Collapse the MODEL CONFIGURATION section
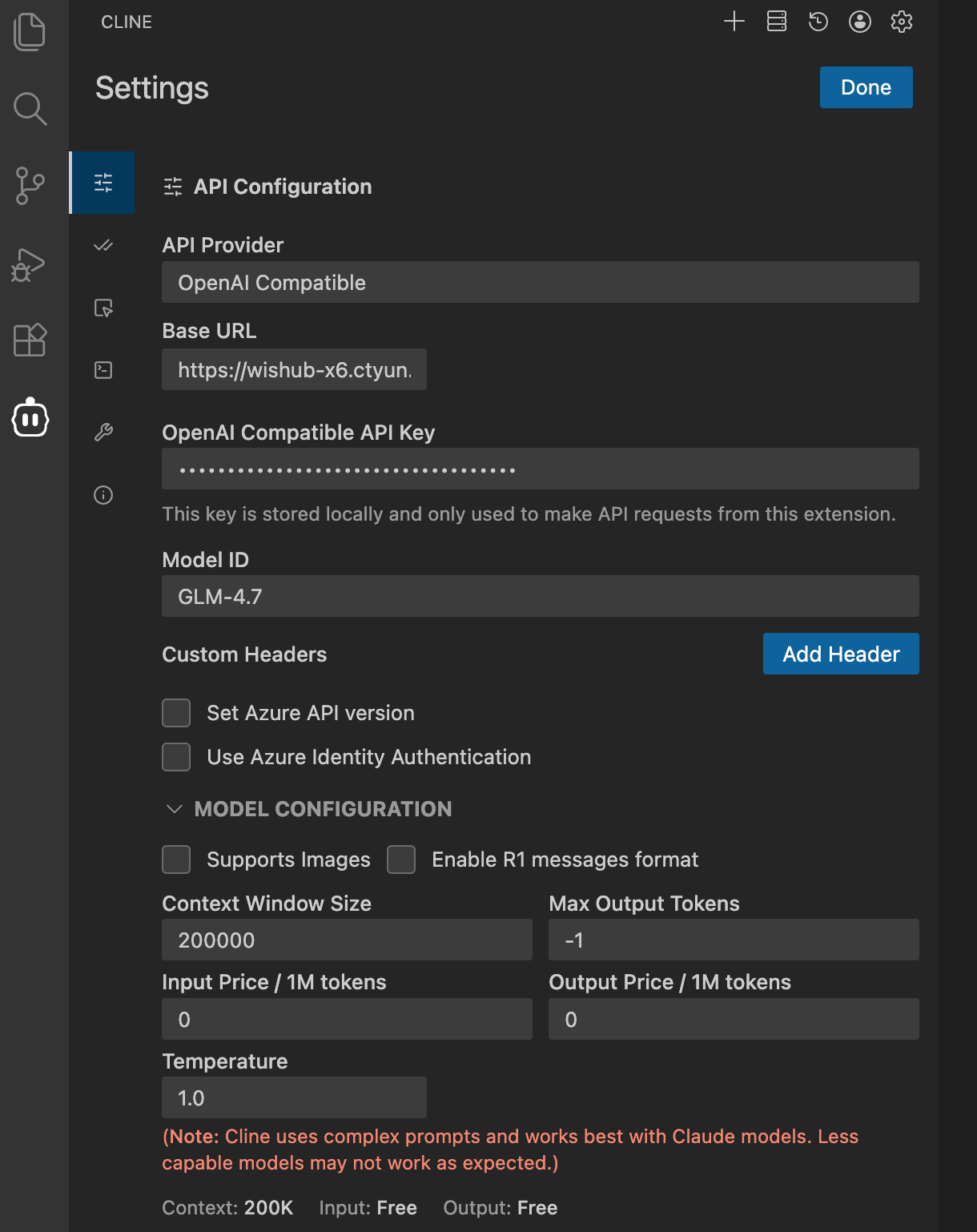The height and width of the screenshot is (1232, 977). [x=174, y=809]
